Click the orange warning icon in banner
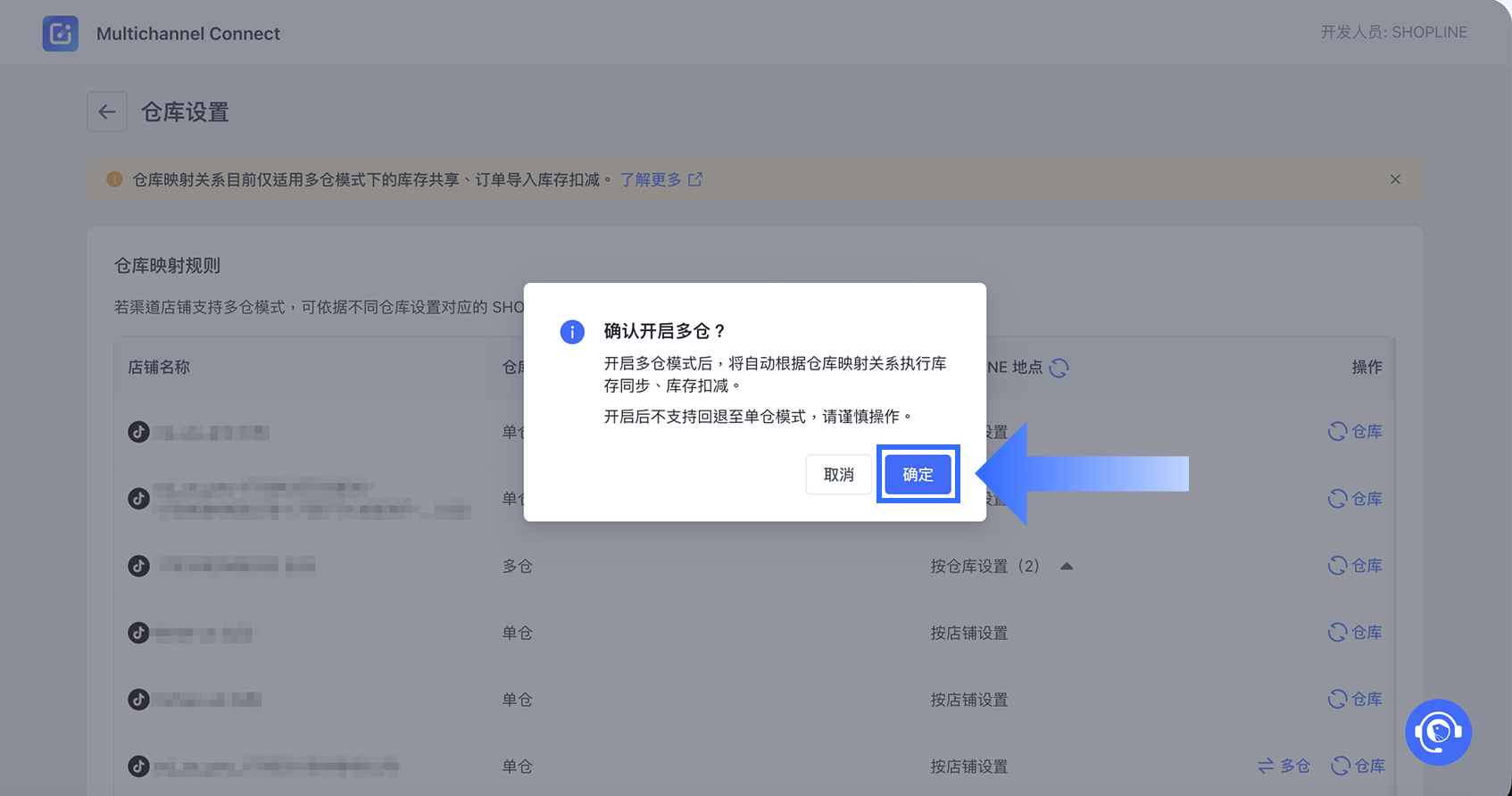 114,179
